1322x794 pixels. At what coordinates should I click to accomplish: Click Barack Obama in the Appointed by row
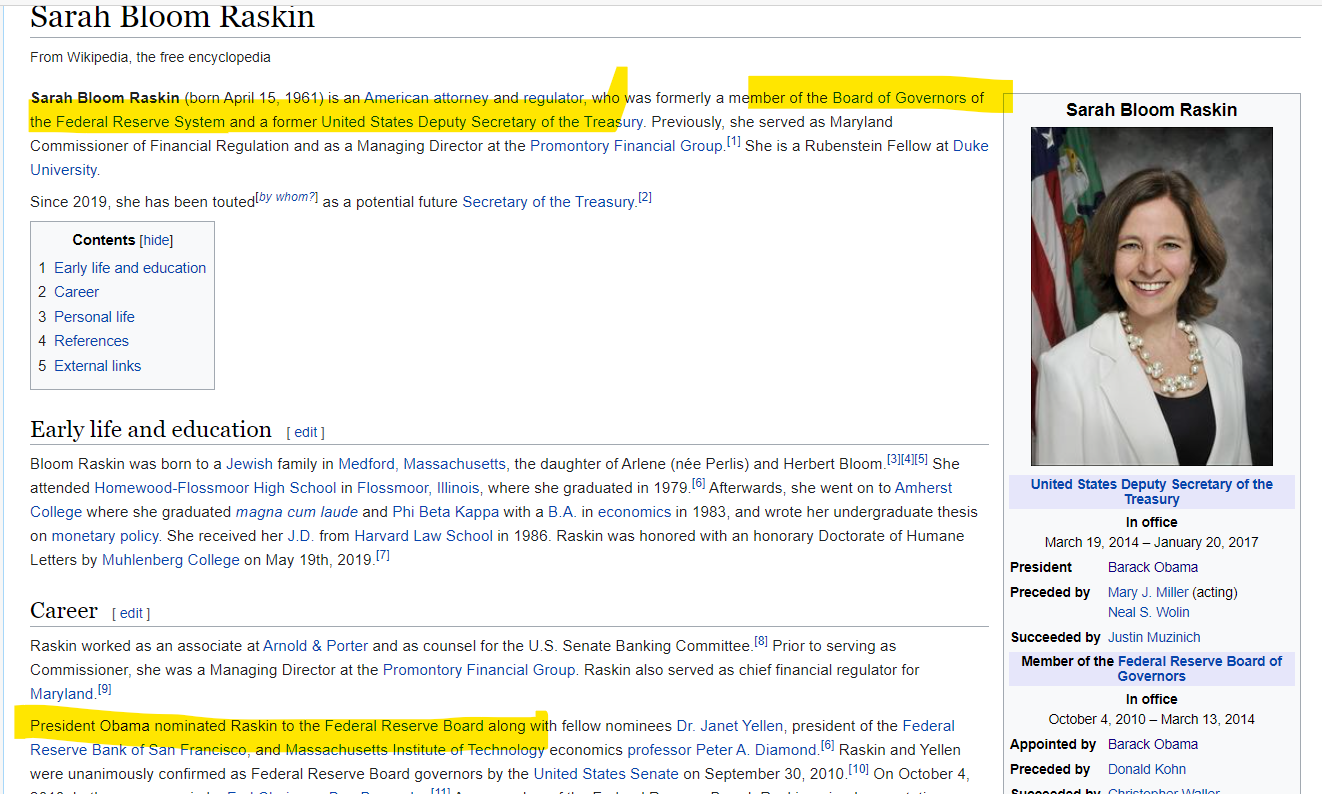pos(1153,744)
